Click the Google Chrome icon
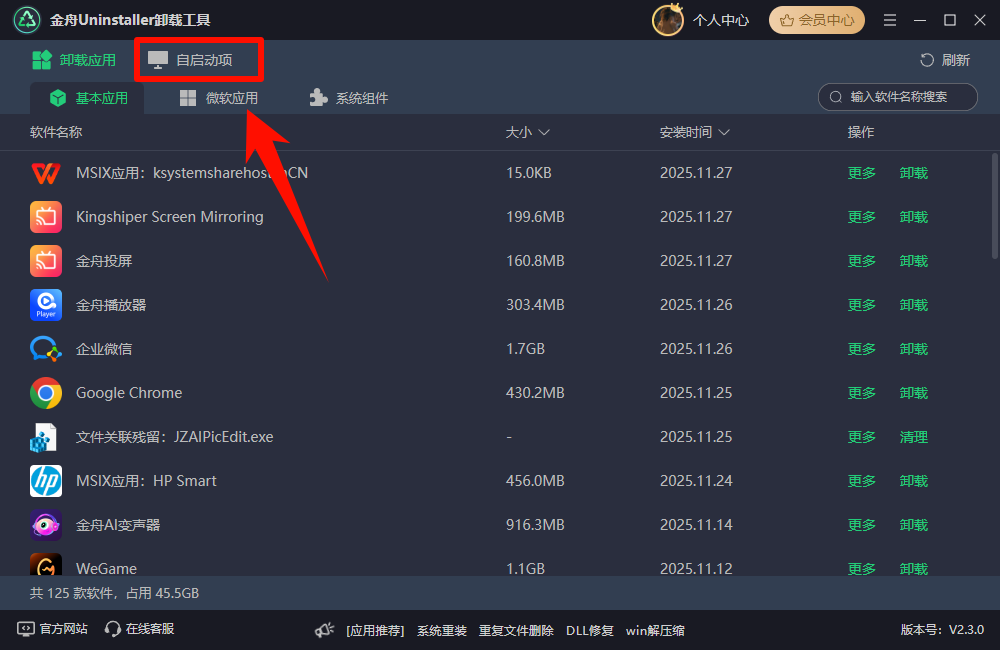 (x=46, y=393)
